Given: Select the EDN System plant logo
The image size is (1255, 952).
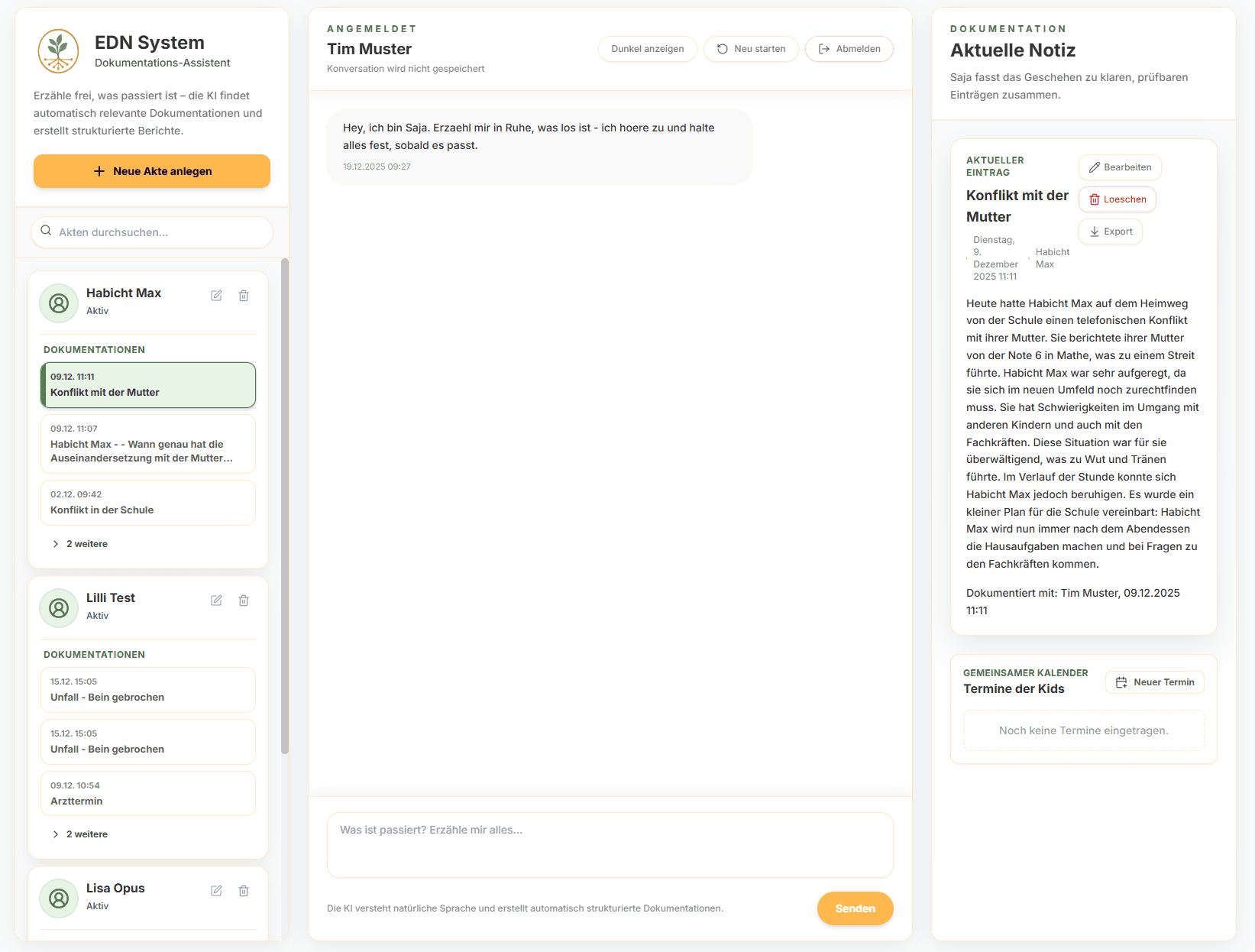Looking at the screenshot, I should [58, 50].
